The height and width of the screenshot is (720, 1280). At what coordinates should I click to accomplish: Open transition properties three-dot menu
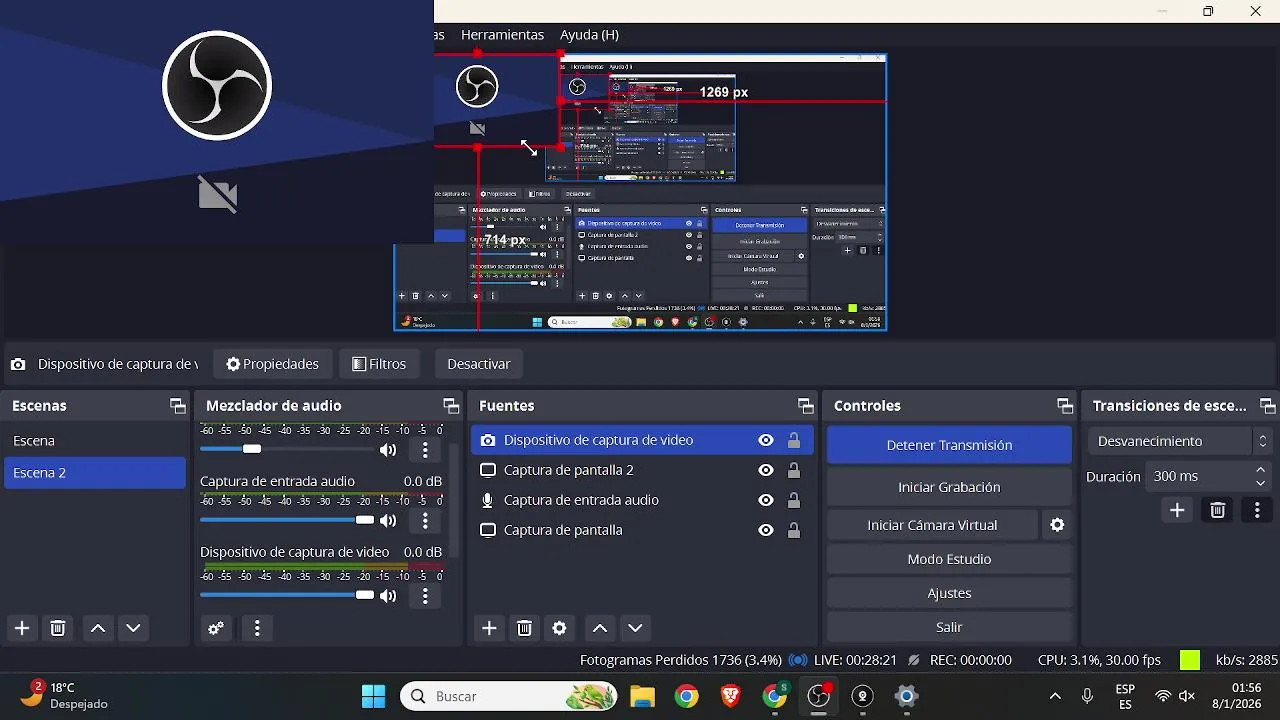point(1257,511)
